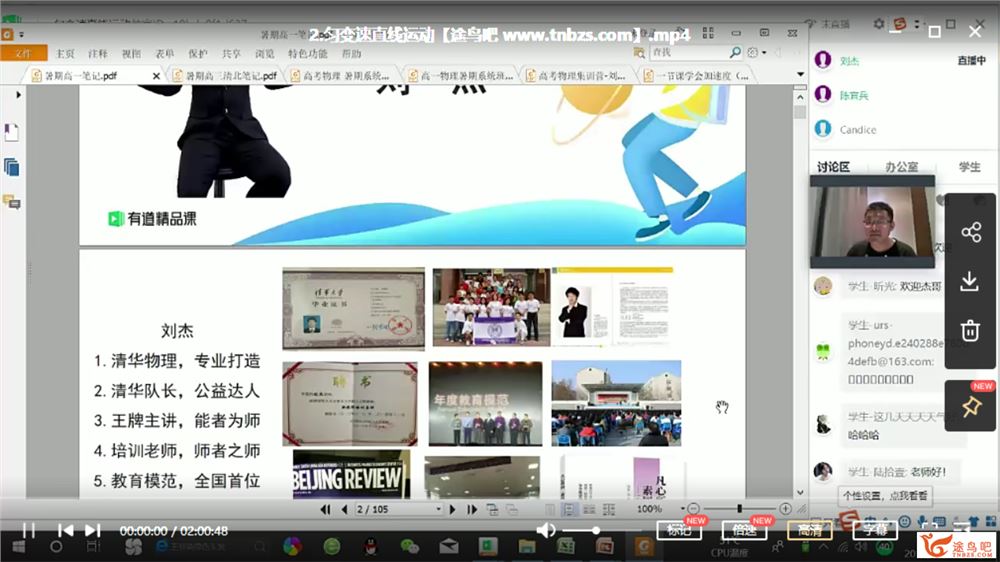Open the search settings gear dropdown
The image size is (1000, 562).
point(756,52)
